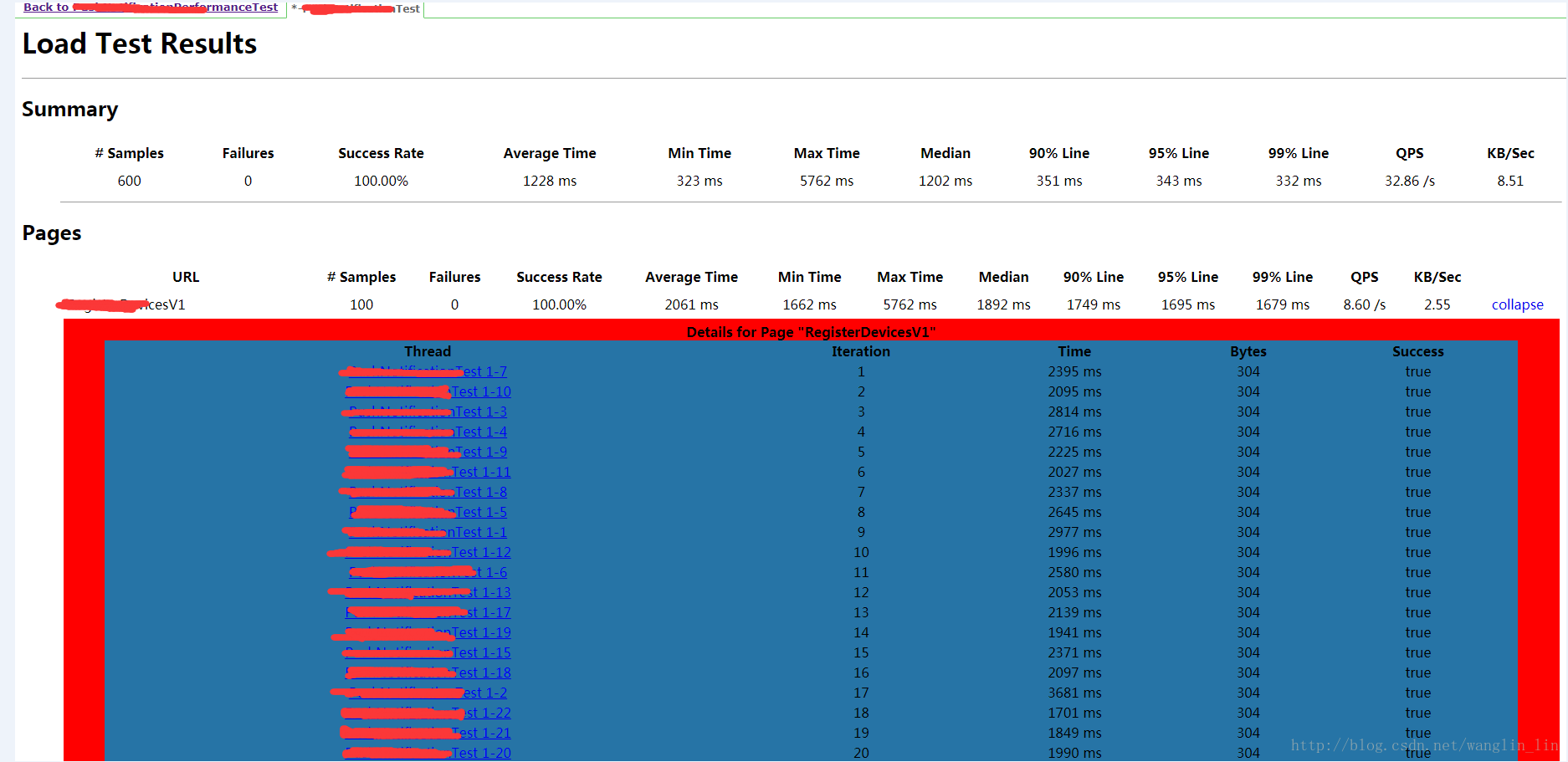Click Pages KB/Sec value '2.55'

[1437, 304]
